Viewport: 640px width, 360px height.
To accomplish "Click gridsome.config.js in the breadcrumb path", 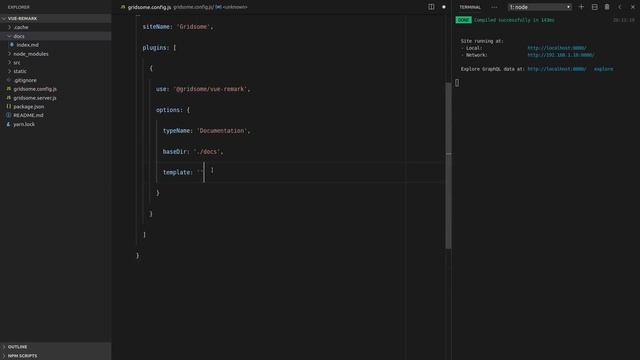I will pos(193,7).
